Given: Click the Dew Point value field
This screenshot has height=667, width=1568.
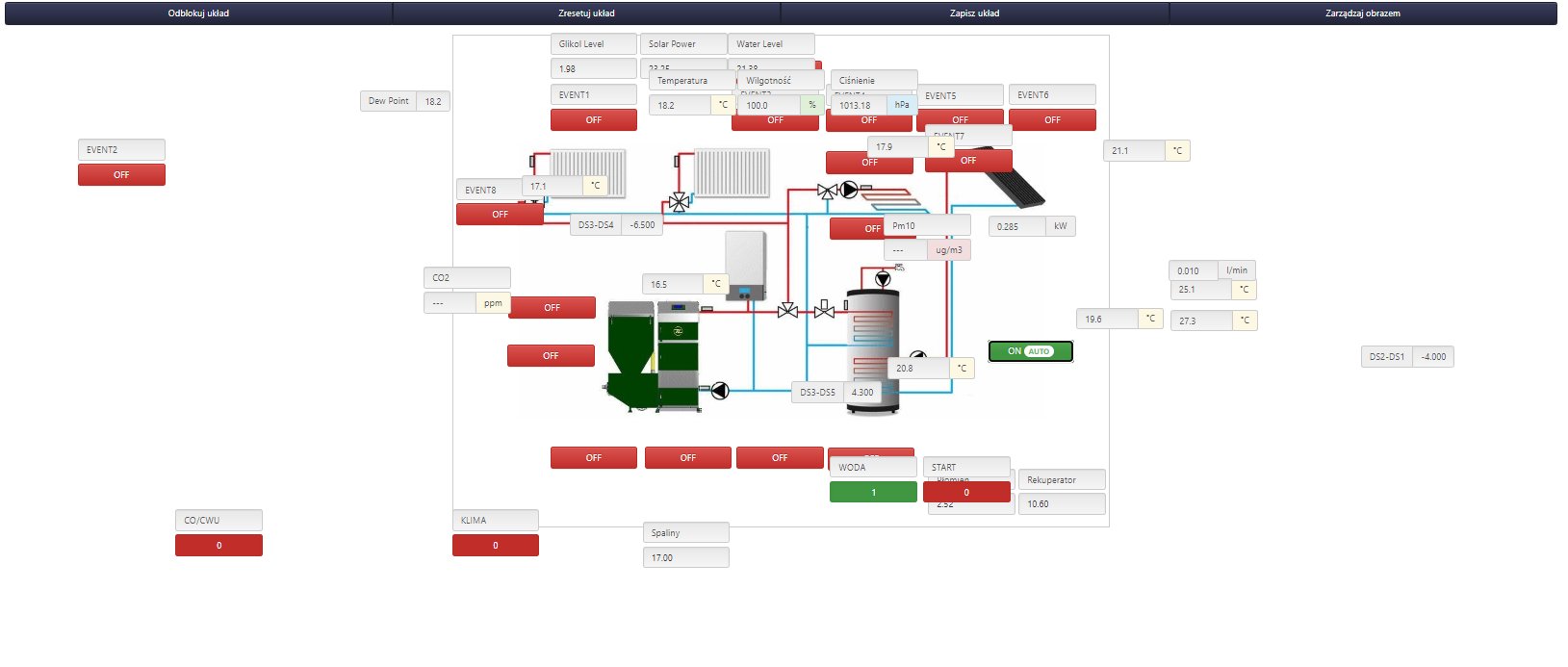Looking at the screenshot, I should pos(433,101).
